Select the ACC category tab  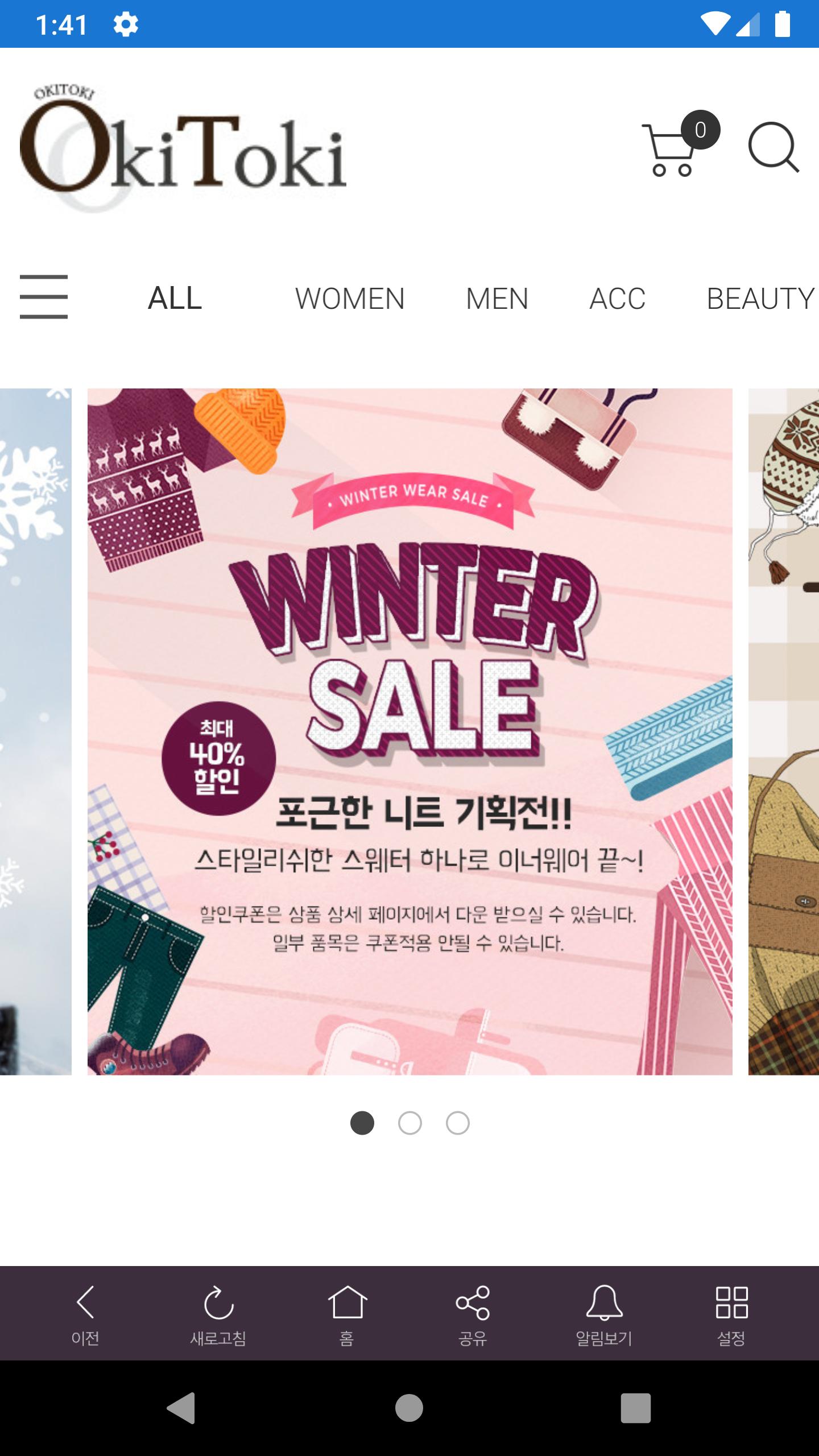(x=618, y=298)
